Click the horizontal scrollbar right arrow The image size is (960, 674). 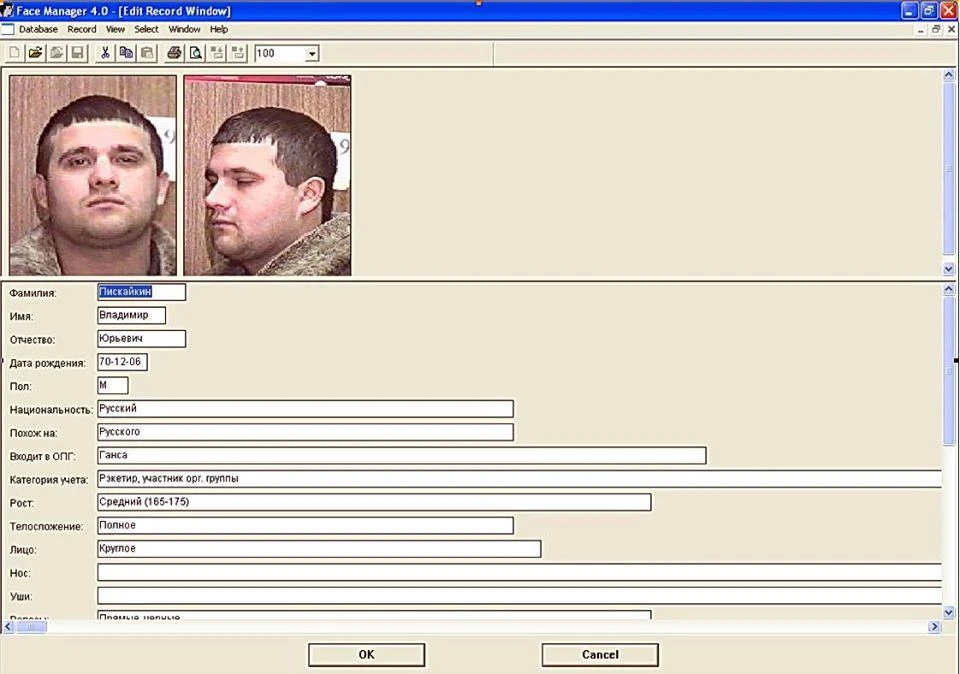pyautogui.click(x=934, y=626)
